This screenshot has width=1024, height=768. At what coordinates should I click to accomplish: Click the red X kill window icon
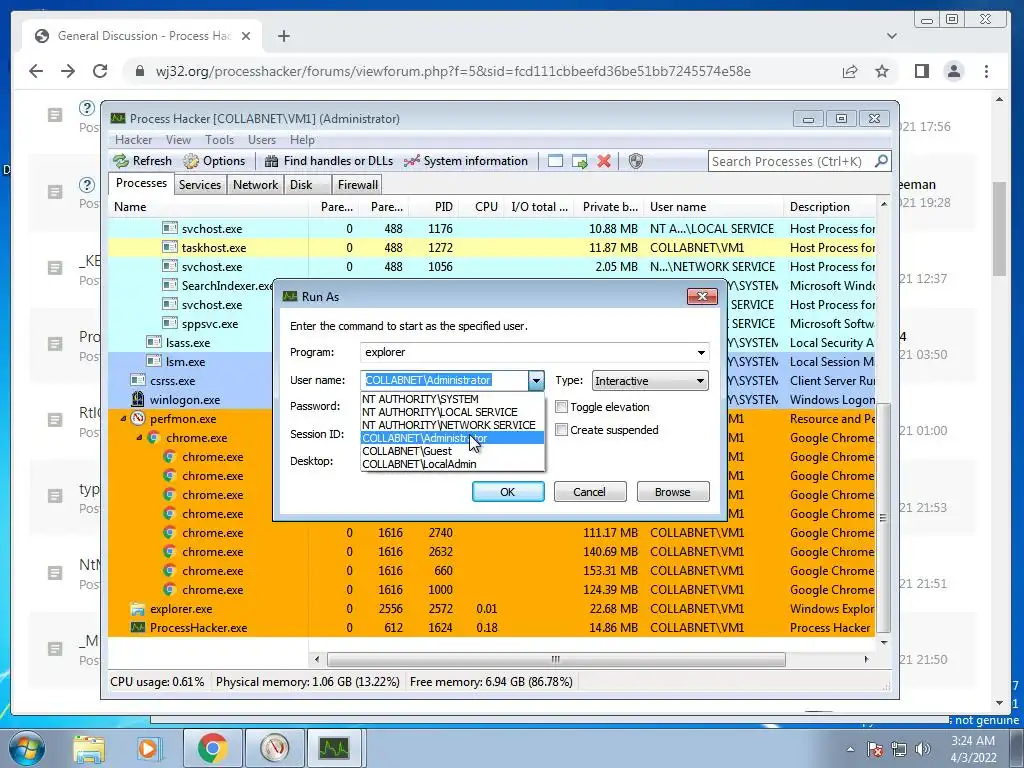point(604,161)
